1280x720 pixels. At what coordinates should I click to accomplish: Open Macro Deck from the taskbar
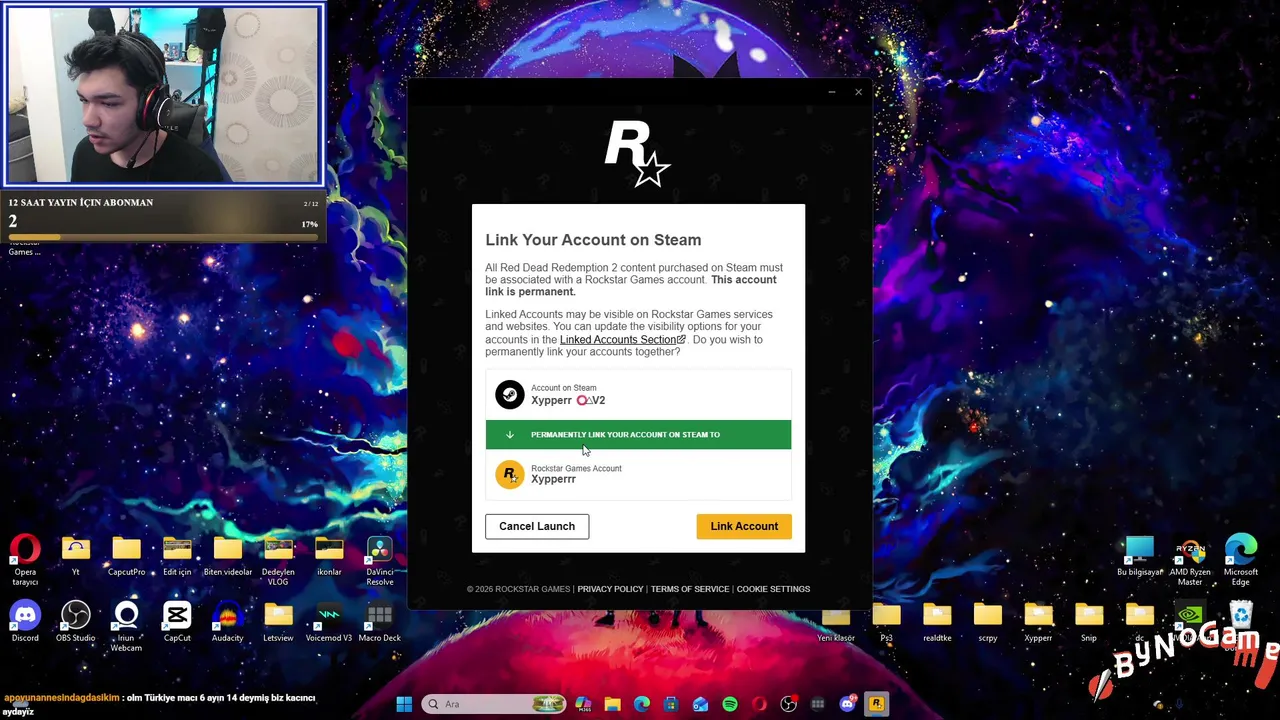(x=818, y=704)
